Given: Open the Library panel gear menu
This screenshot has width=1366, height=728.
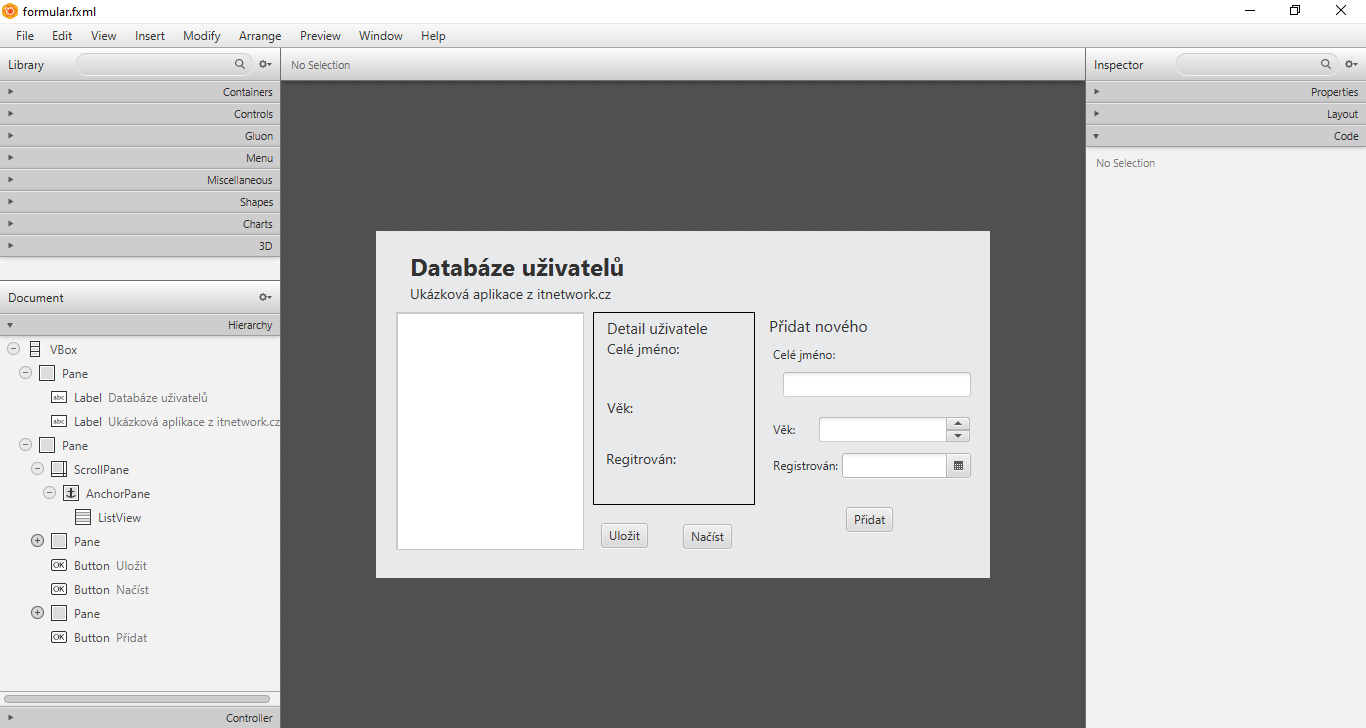Looking at the screenshot, I should click(x=265, y=64).
